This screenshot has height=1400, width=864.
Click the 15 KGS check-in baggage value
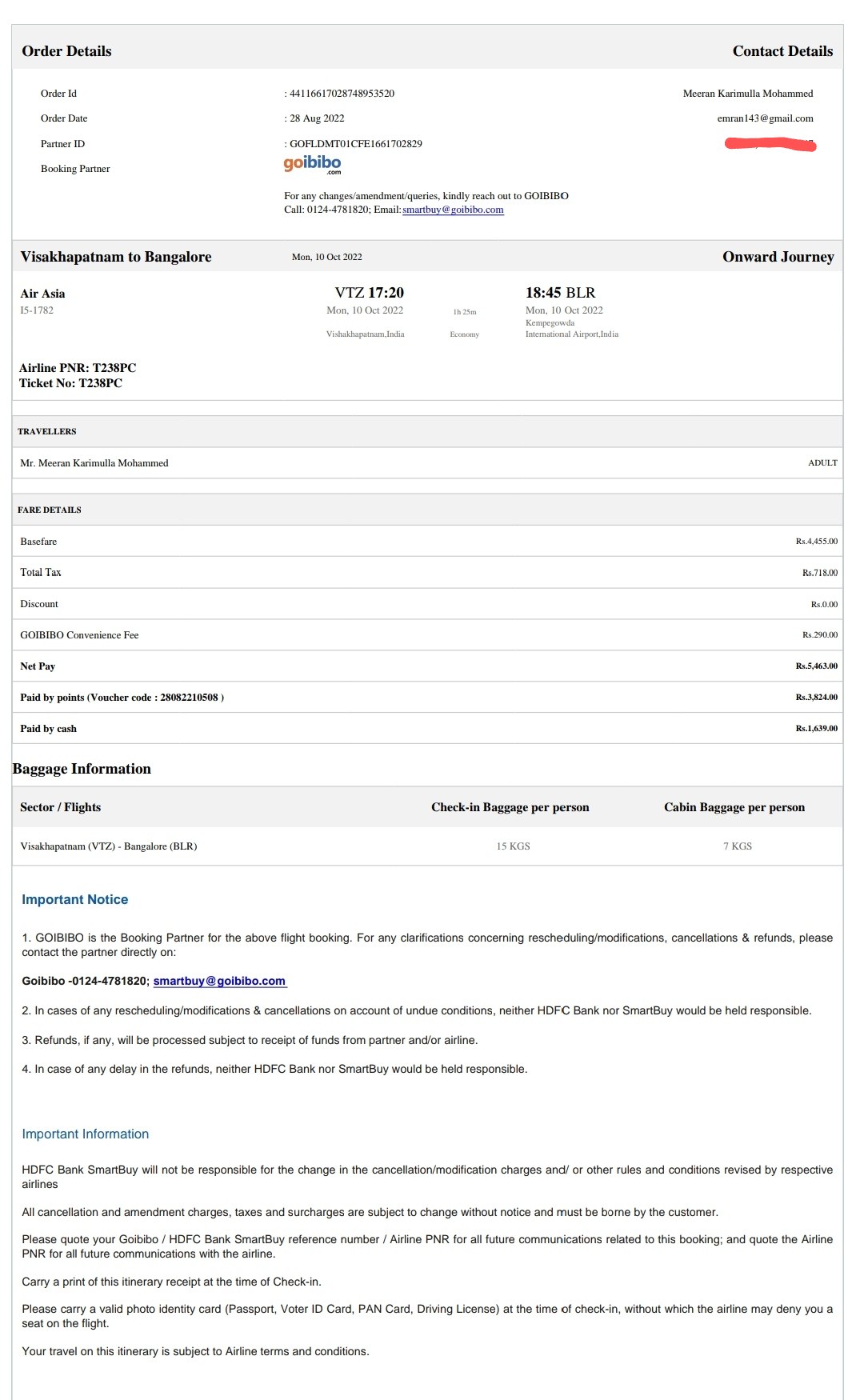(513, 846)
